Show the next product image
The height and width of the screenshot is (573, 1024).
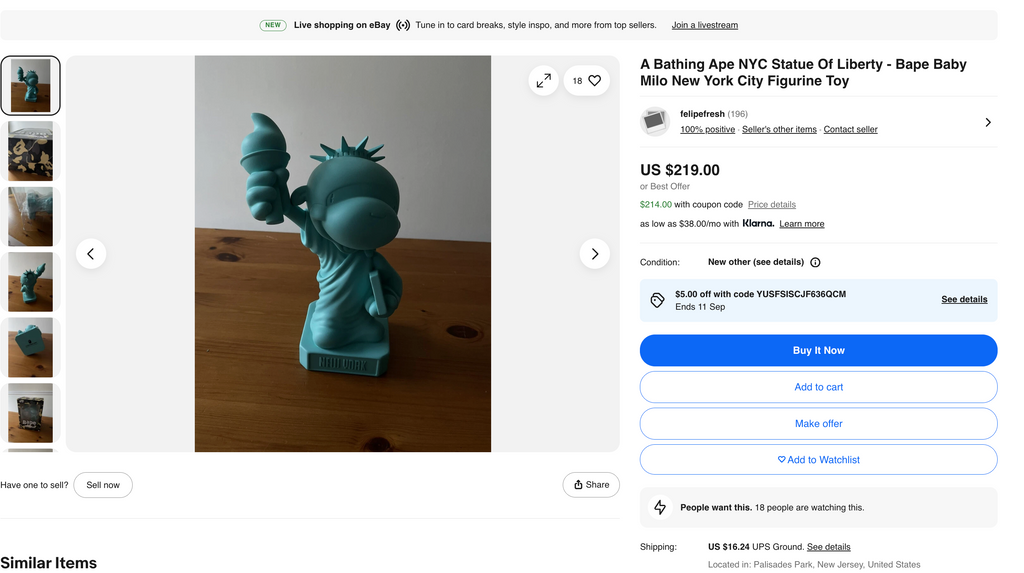pyautogui.click(x=594, y=254)
